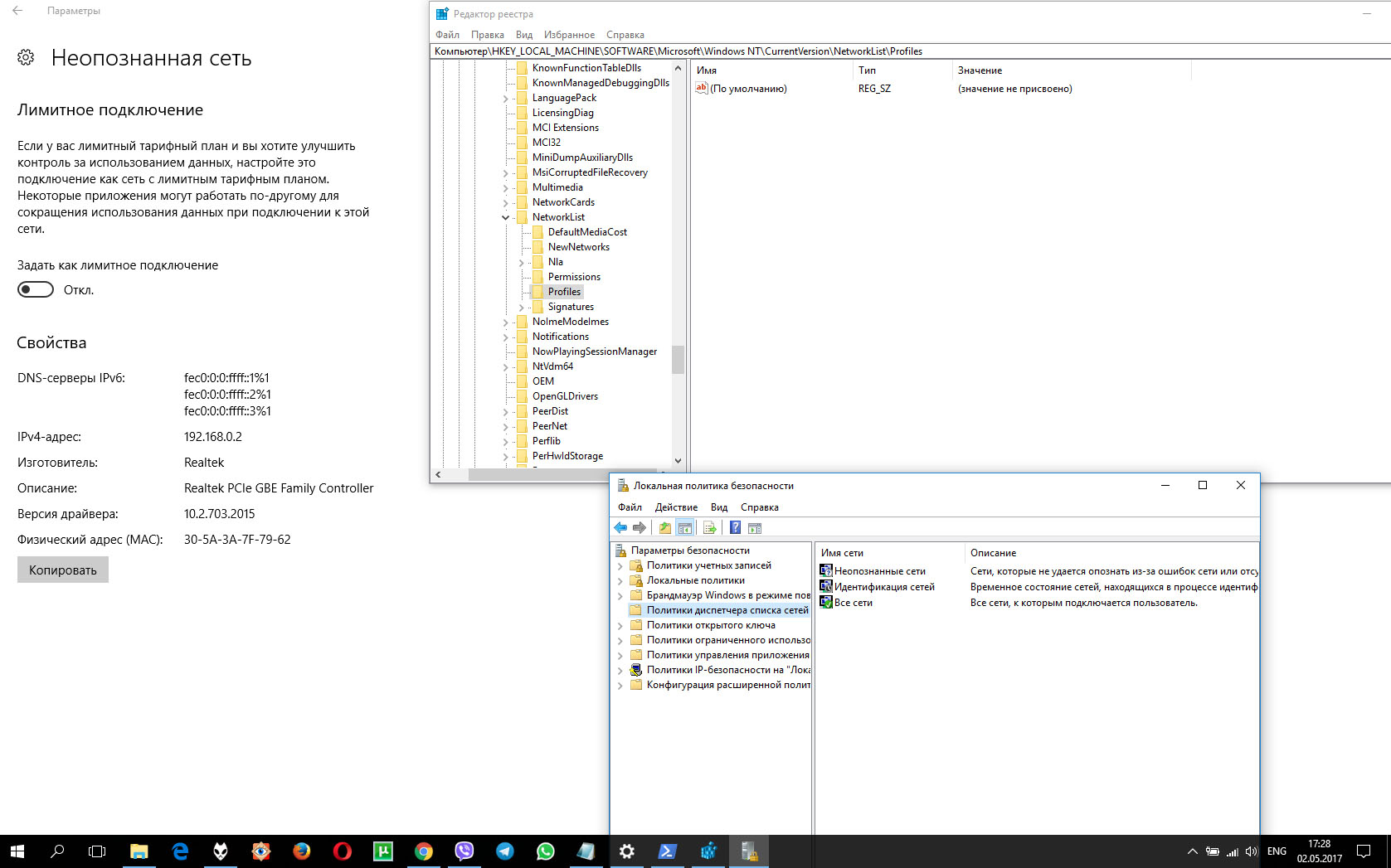The width and height of the screenshot is (1391, 868).
Task: Open the volume control in system tray
Action: coord(1252,851)
